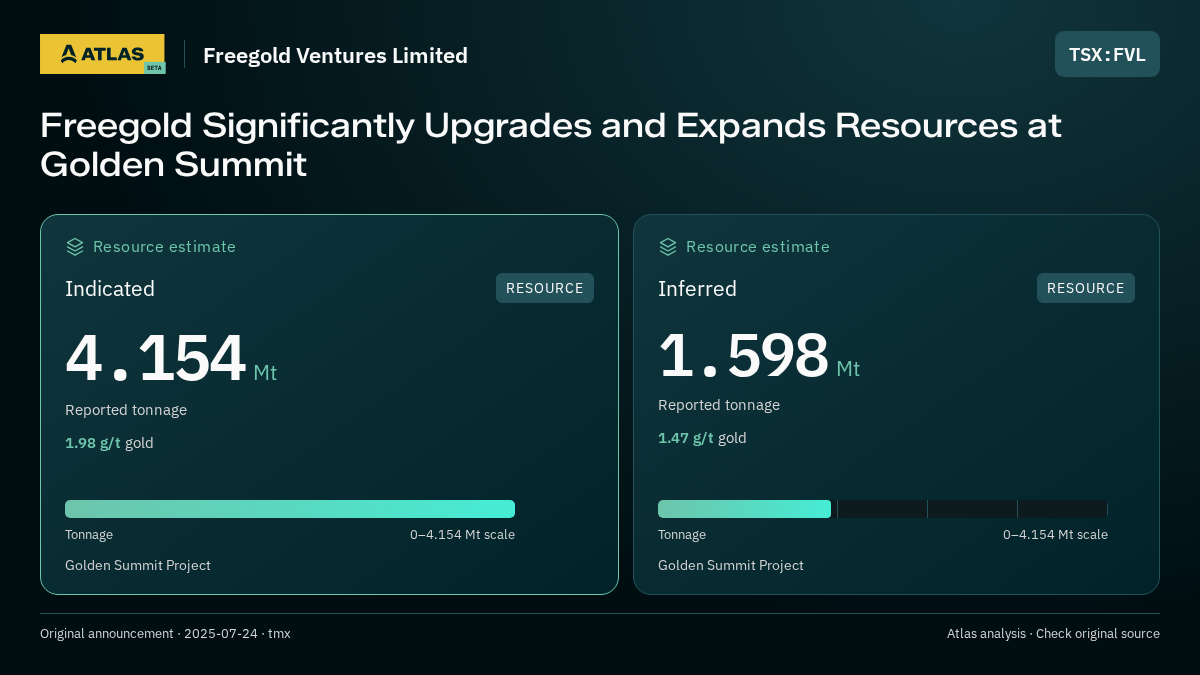Click Golden Summit Project label in Indicated card
The height and width of the screenshot is (675, 1200).
[138, 566]
